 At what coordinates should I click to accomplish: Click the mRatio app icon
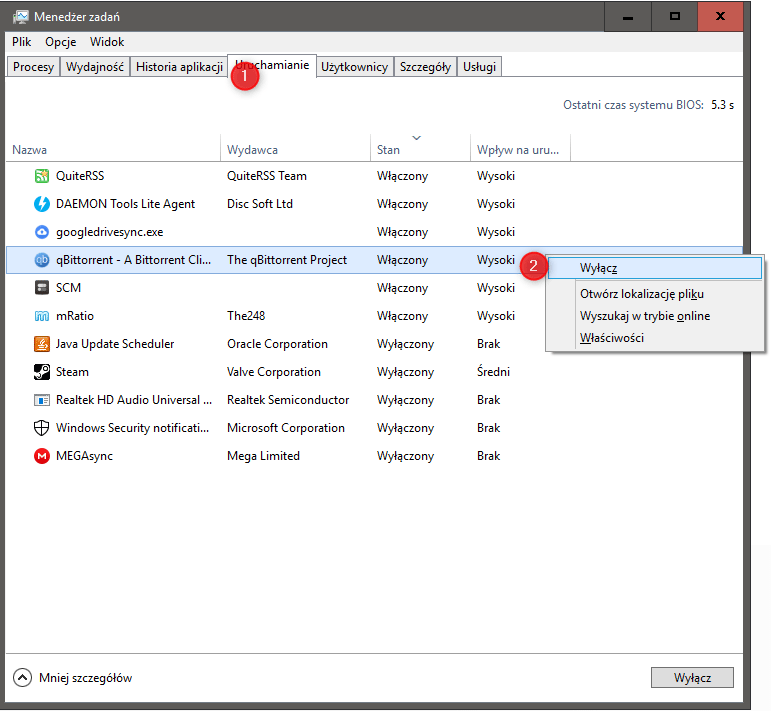point(42,316)
